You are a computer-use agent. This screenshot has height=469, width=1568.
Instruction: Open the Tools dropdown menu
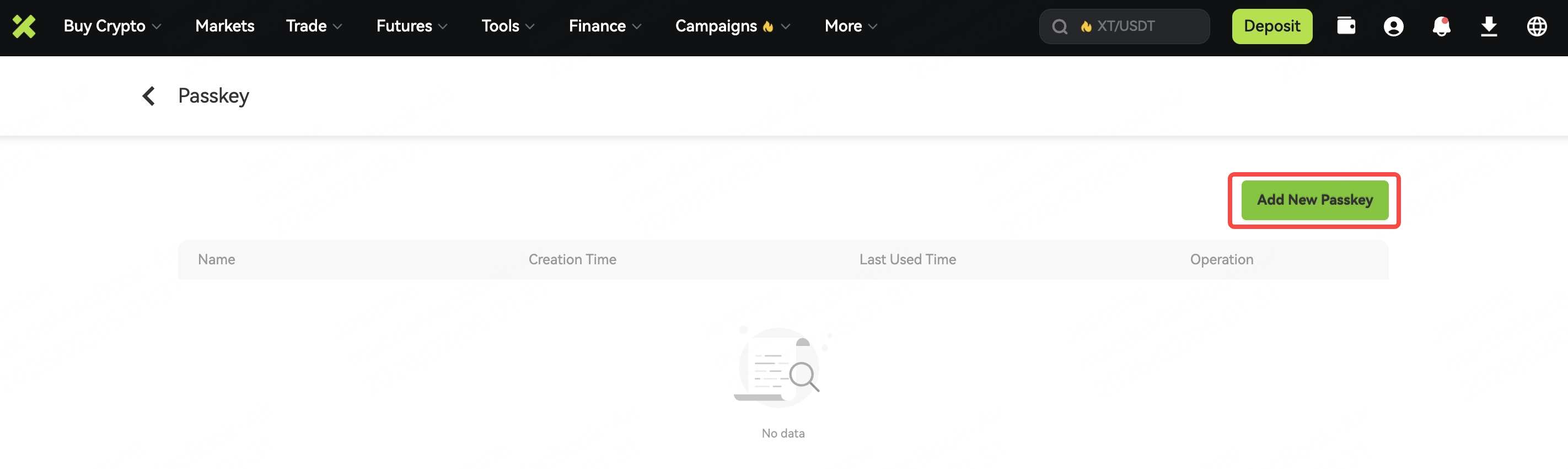pyautogui.click(x=508, y=26)
